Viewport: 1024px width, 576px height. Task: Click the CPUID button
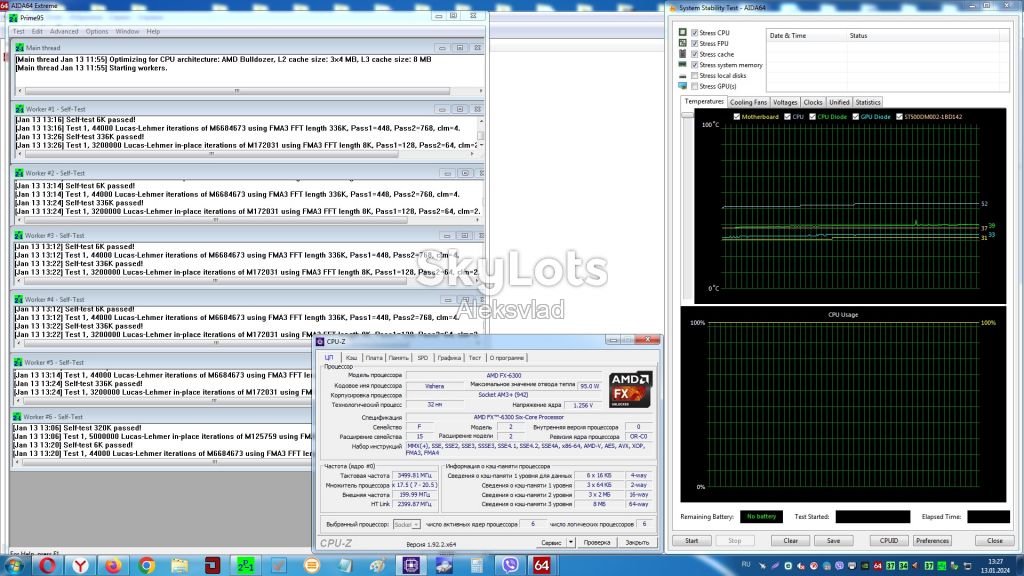pos(889,541)
